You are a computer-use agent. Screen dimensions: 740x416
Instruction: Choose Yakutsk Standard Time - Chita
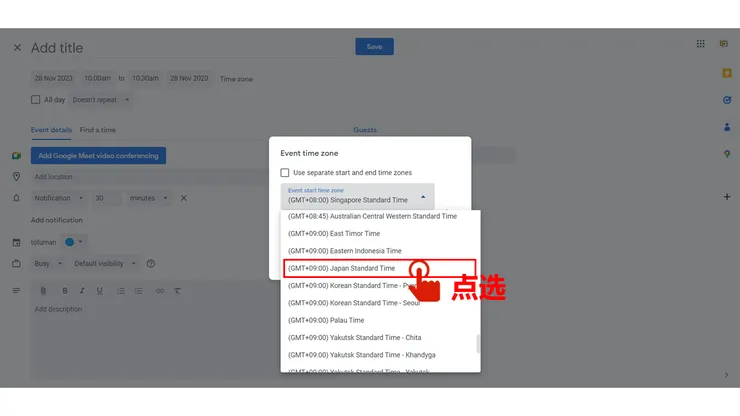click(380, 338)
